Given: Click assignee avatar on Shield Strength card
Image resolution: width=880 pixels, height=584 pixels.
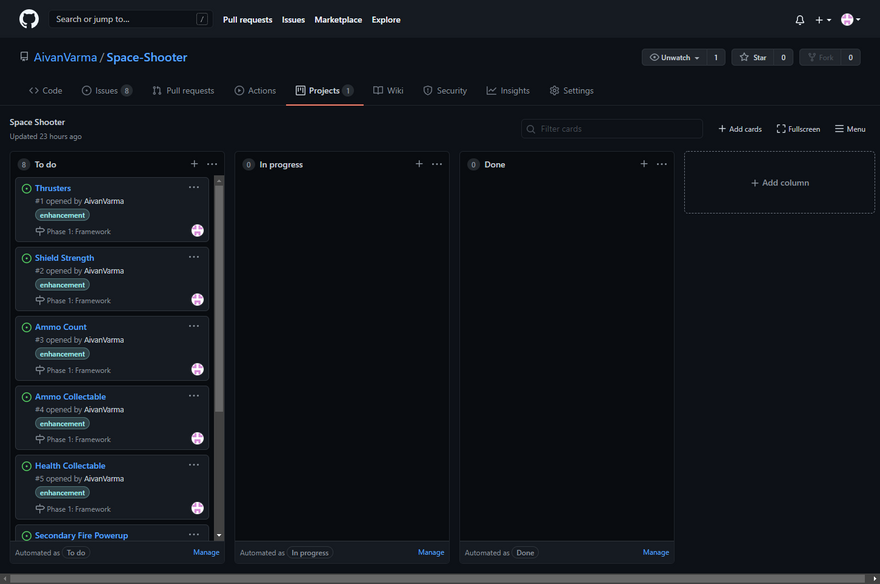Looking at the screenshot, I should tap(198, 300).
